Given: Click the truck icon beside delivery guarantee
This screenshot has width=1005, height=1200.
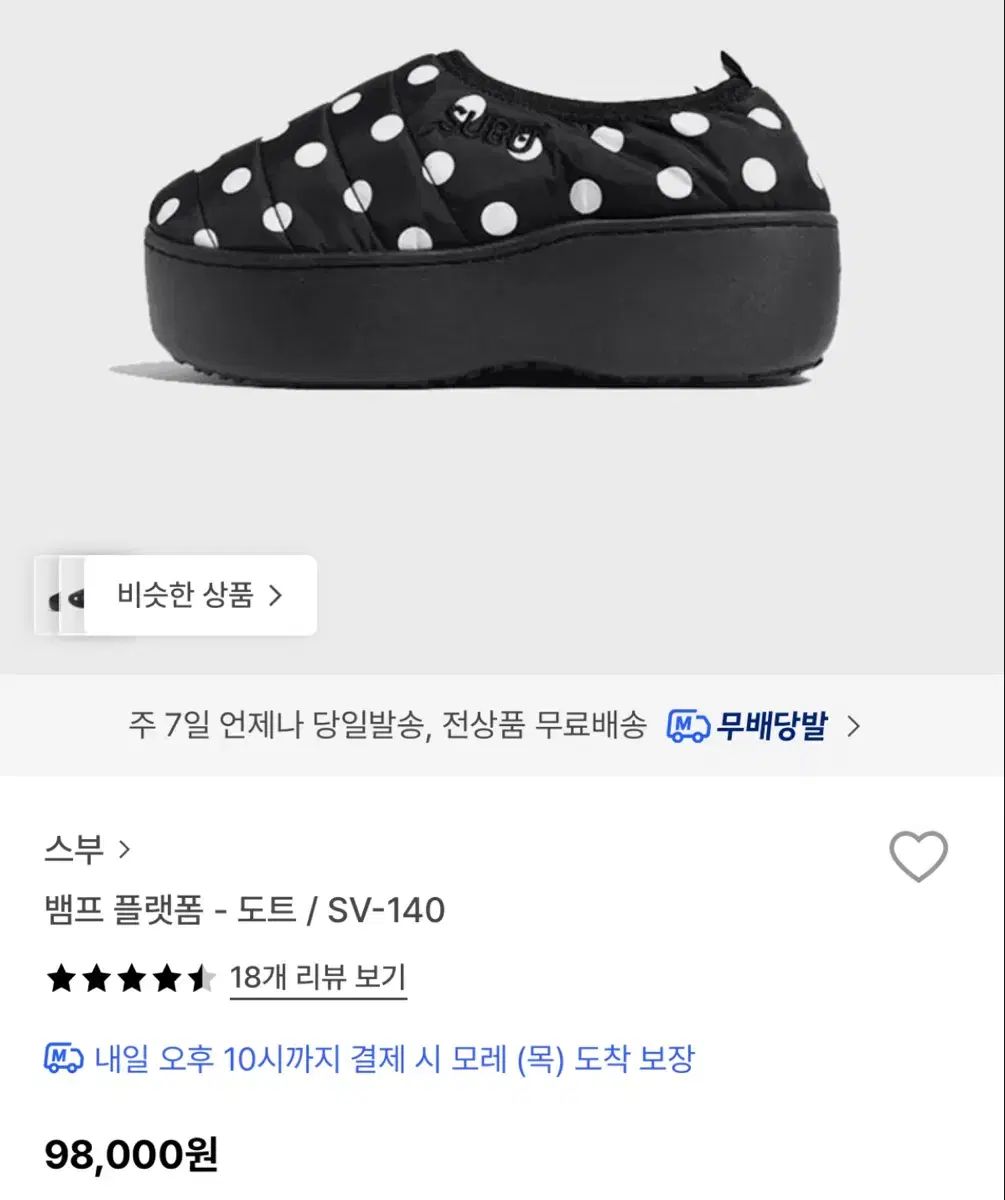Looking at the screenshot, I should tap(64, 1058).
